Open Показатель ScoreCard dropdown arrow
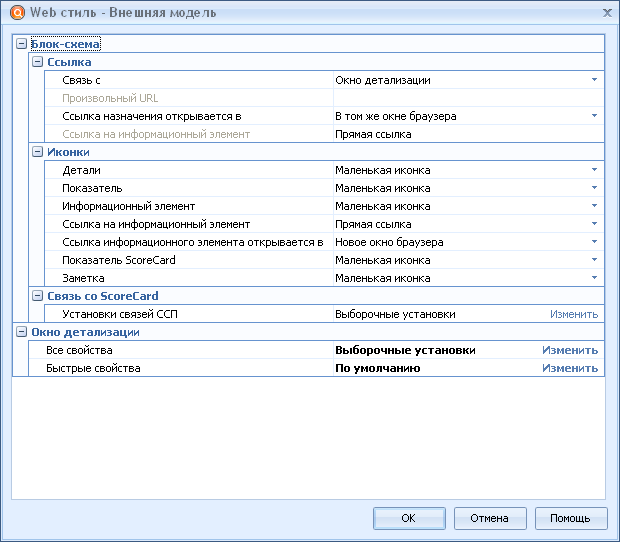 tap(594, 260)
